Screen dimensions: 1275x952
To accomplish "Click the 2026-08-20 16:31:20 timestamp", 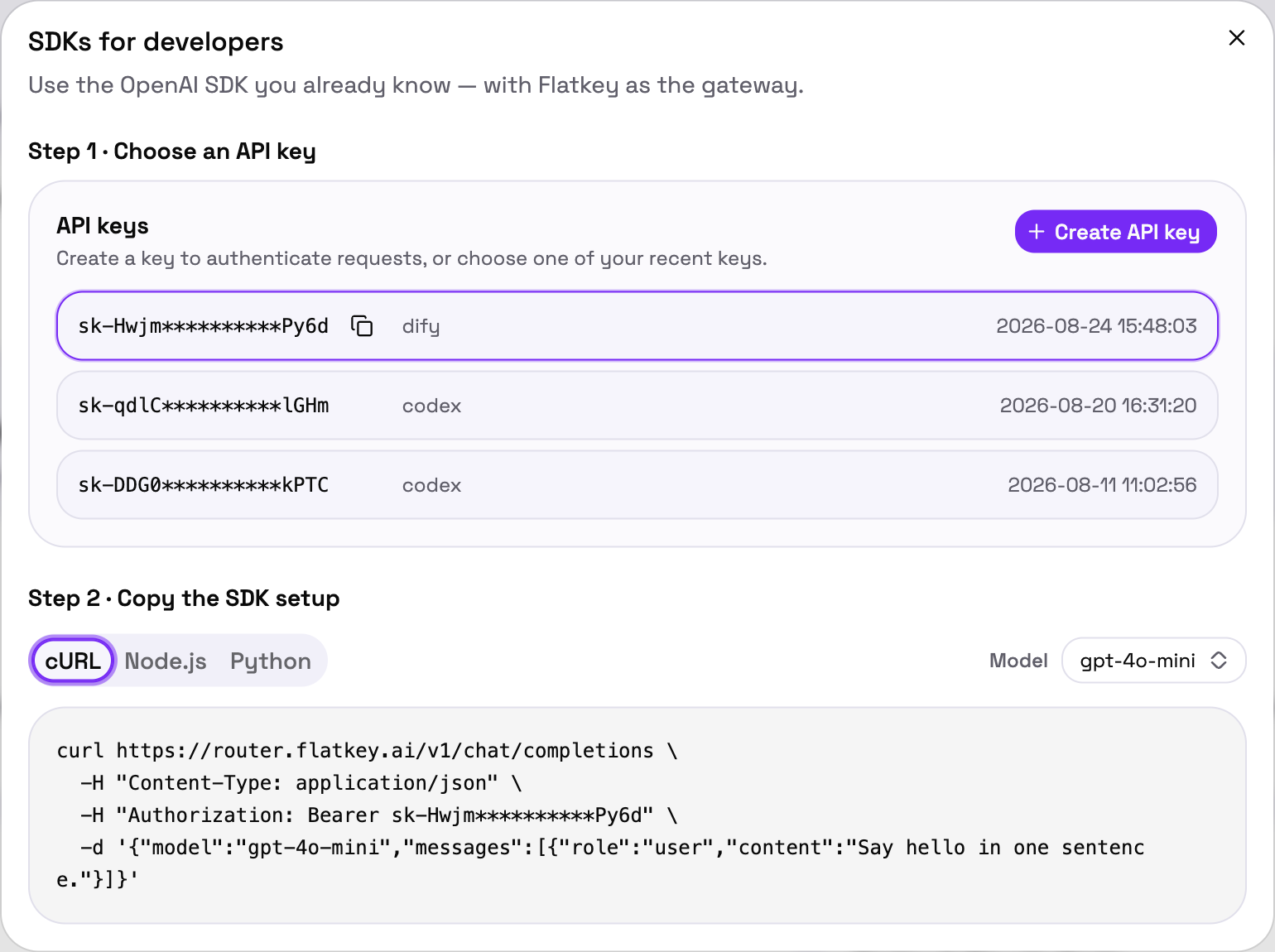I will (x=1098, y=406).
